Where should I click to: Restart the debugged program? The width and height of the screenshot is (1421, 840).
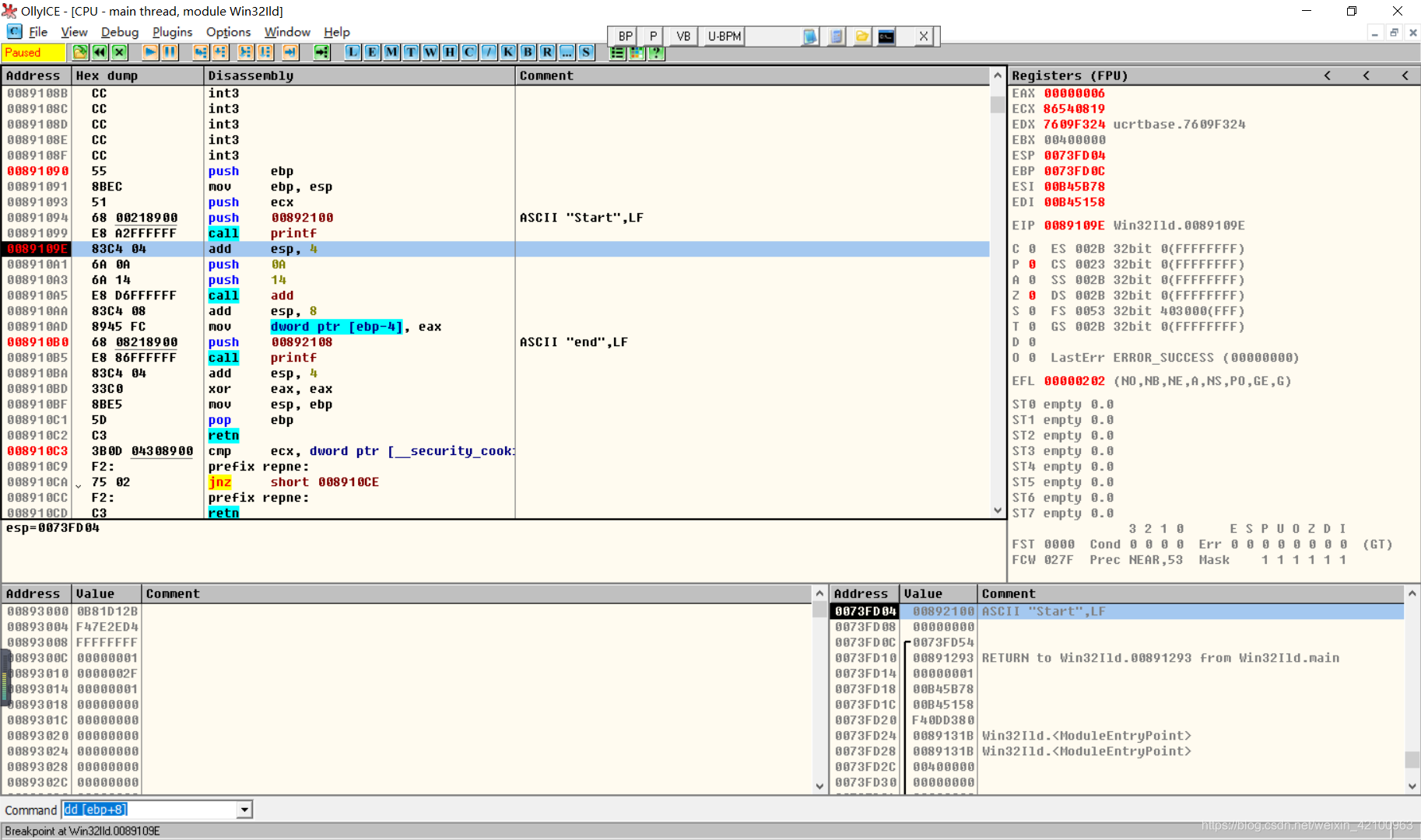coord(100,52)
